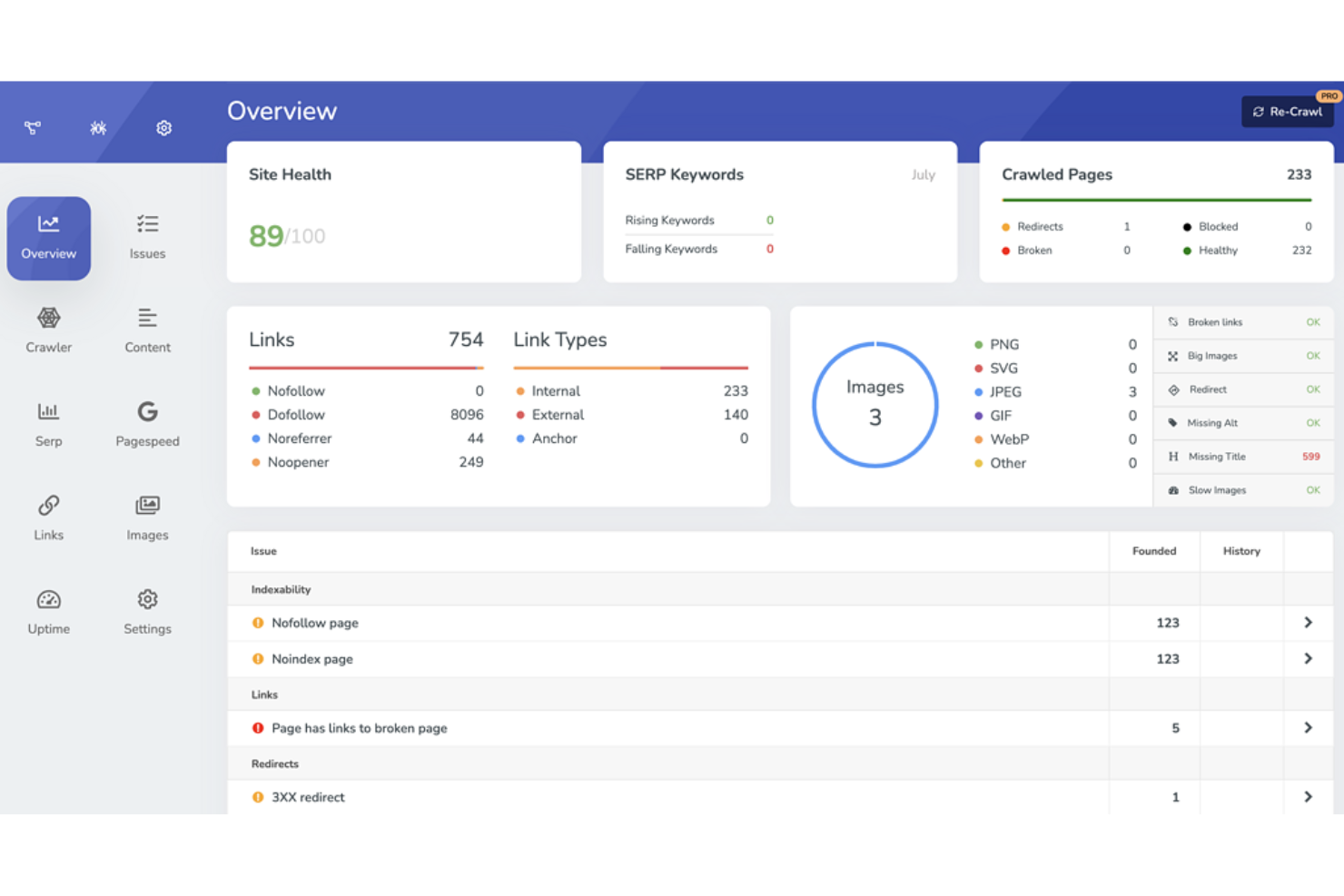Viewport: 1344px width, 896px height.
Task: Click the Links card red progress bar
Action: 366,368
